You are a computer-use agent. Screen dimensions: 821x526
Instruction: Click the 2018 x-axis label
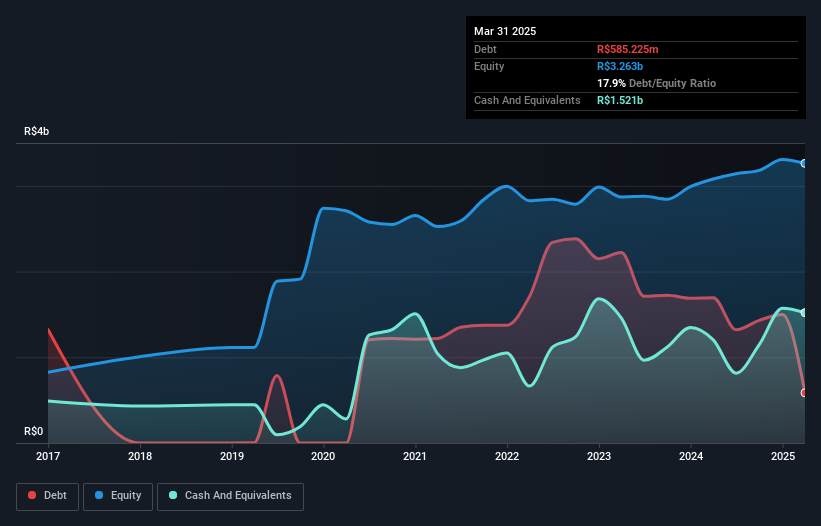140,456
